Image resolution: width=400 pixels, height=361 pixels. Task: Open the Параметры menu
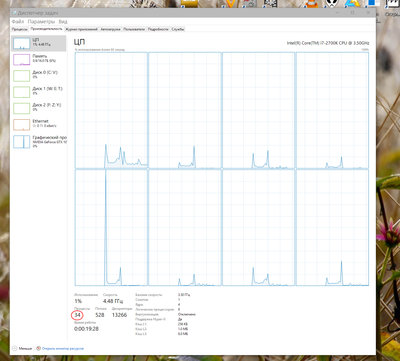tap(41, 21)
